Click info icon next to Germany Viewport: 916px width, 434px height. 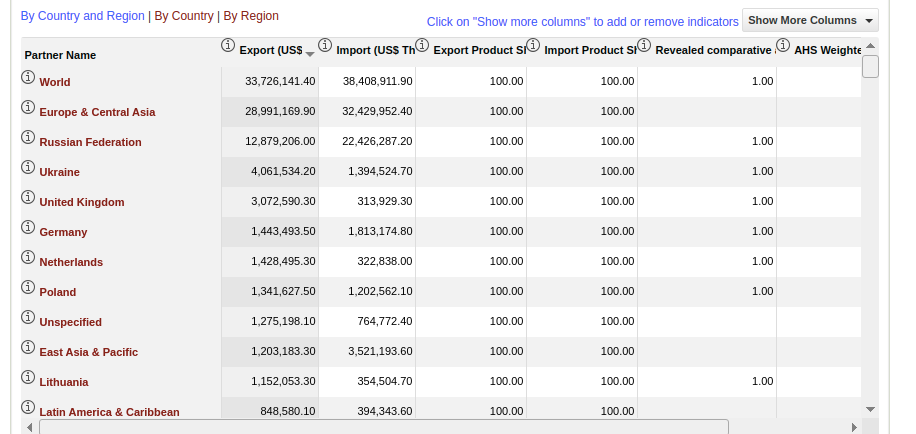click(28, 228)
